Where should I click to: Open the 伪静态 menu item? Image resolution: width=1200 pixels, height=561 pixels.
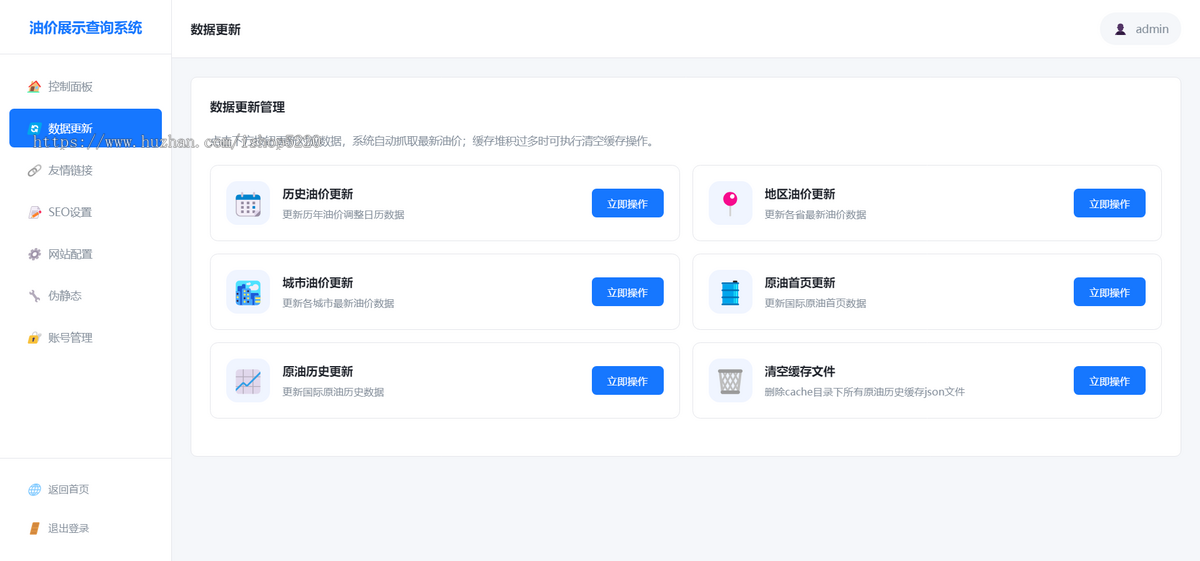(x=85, y=296)
